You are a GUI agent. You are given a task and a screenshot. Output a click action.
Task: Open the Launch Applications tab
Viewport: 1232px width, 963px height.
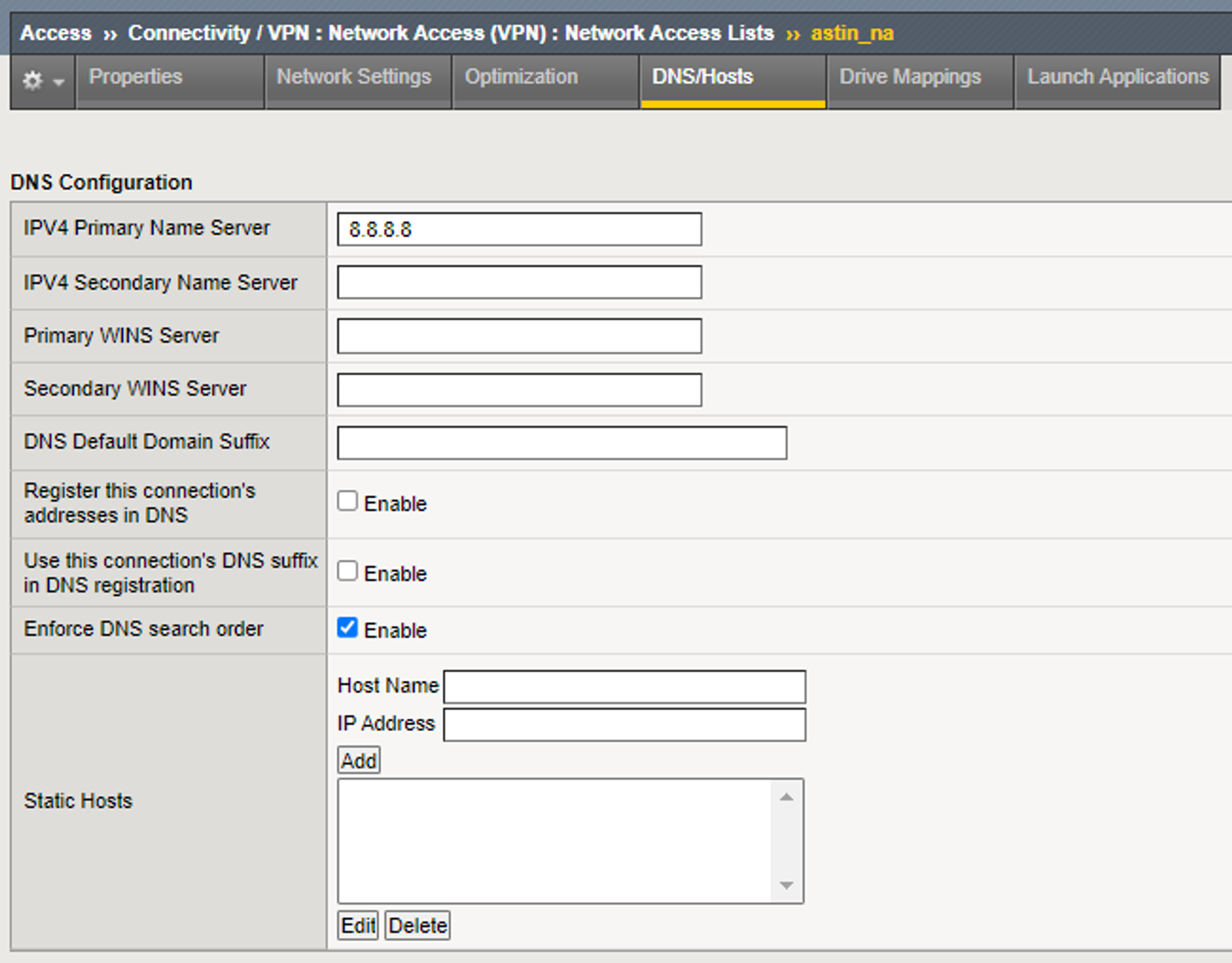click(1117, 77)
